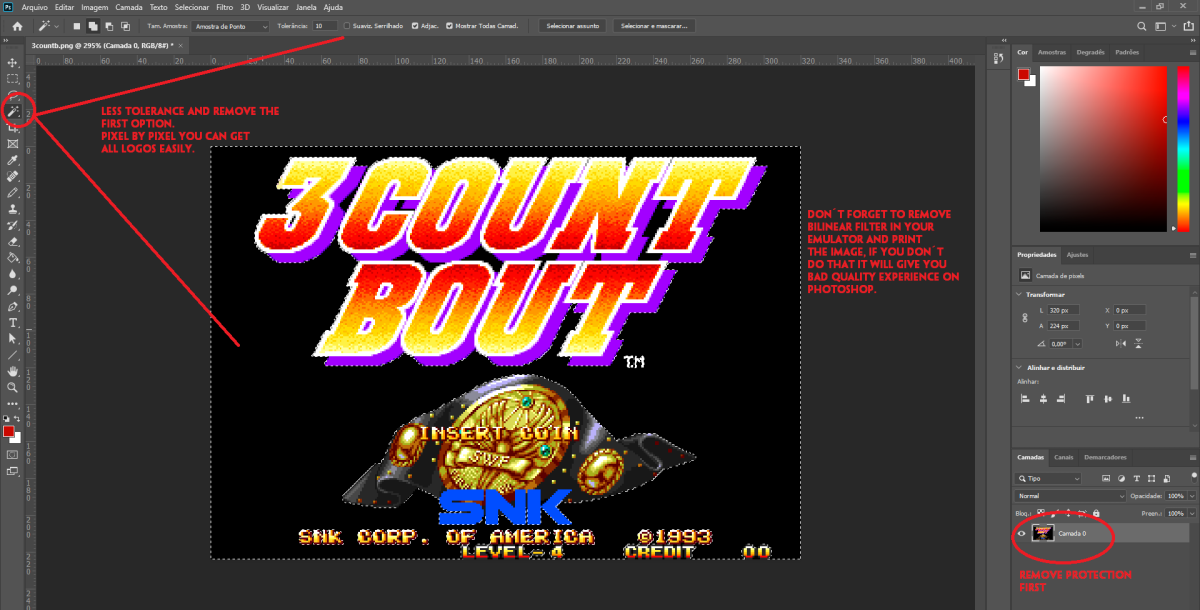Open the layer blend mode Normal dropdown

coord(1071,496)
